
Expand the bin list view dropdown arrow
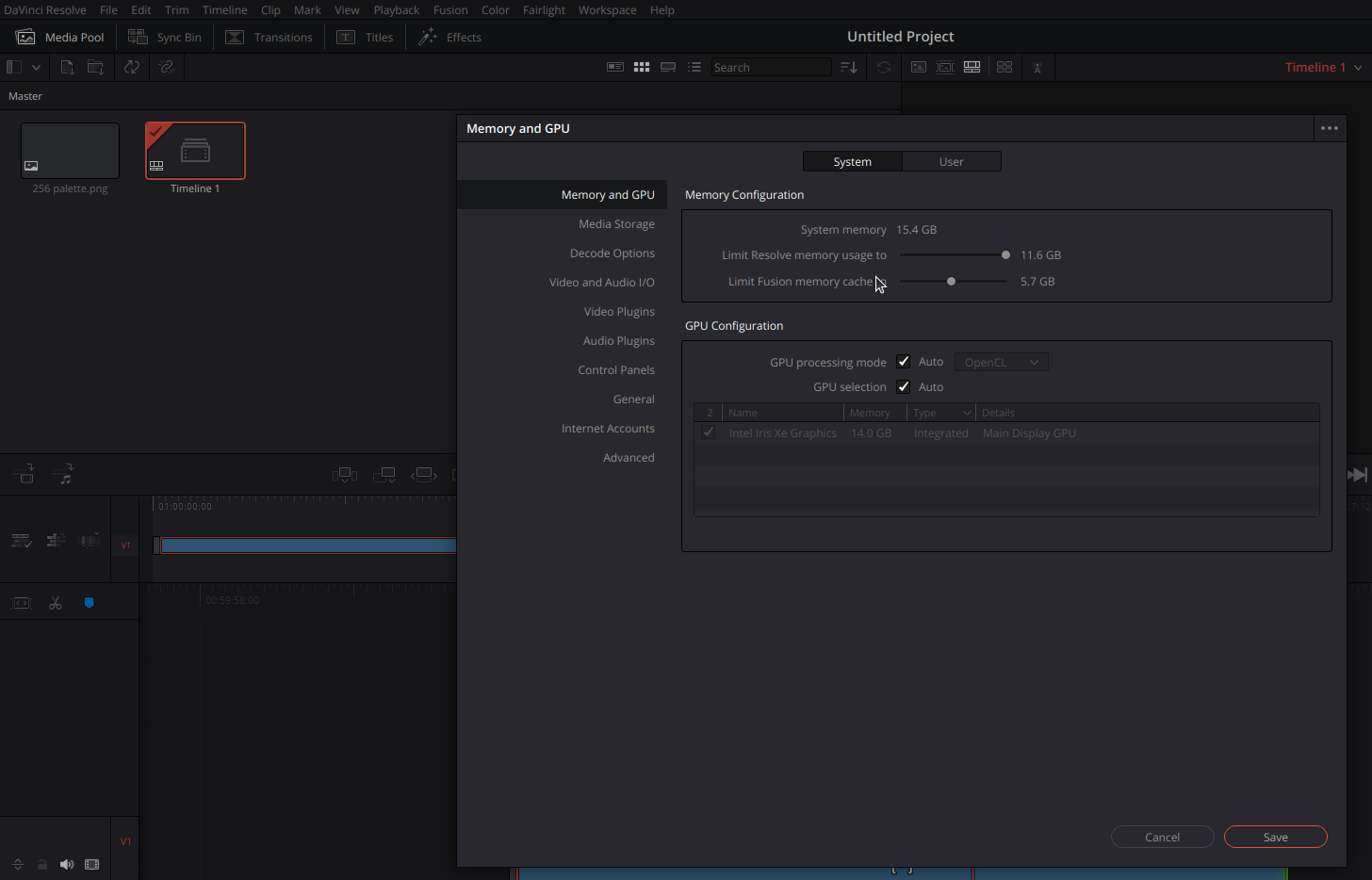tap(36, 67)
